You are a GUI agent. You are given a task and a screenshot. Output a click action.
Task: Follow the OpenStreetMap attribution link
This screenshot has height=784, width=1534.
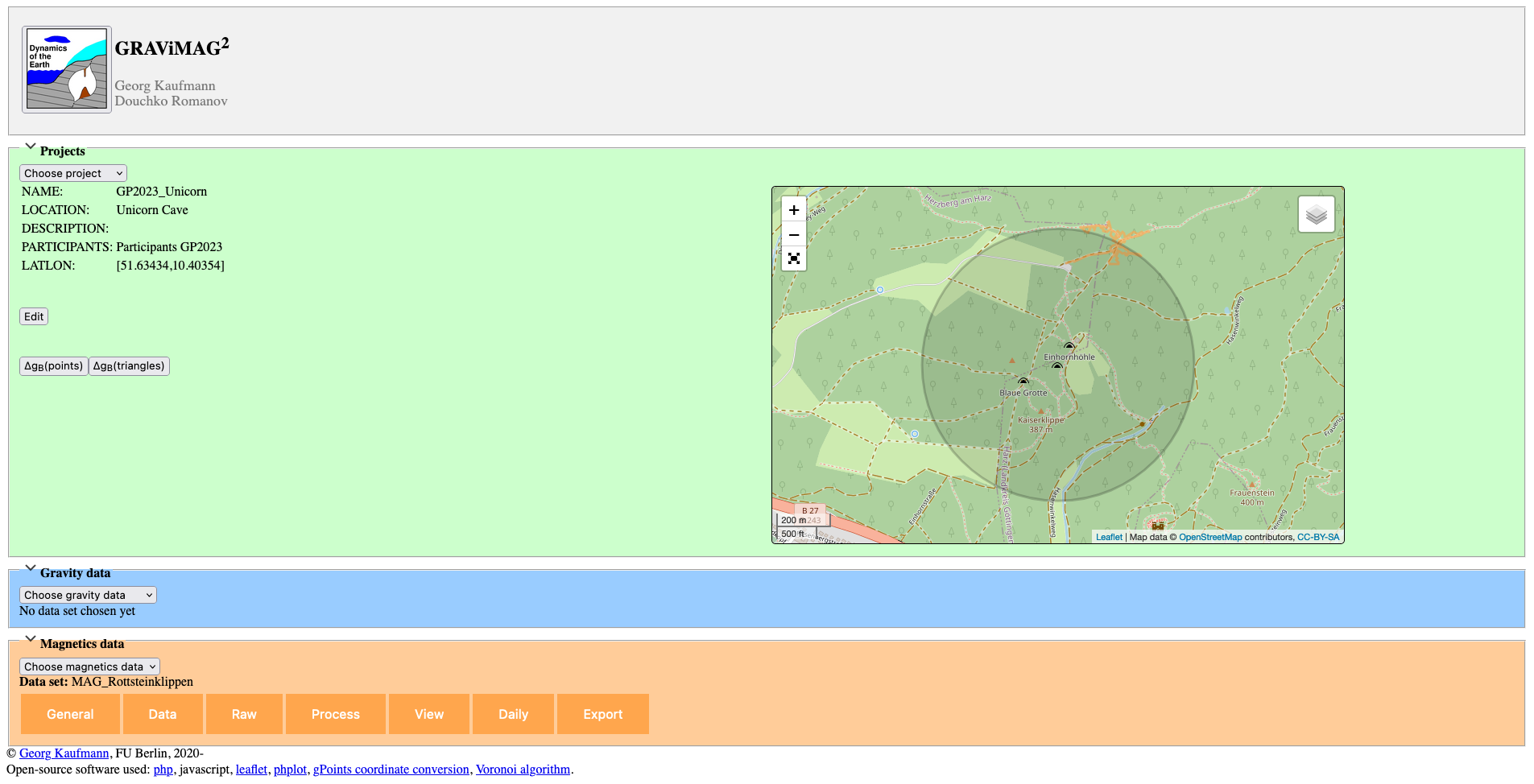point(1209,537)
